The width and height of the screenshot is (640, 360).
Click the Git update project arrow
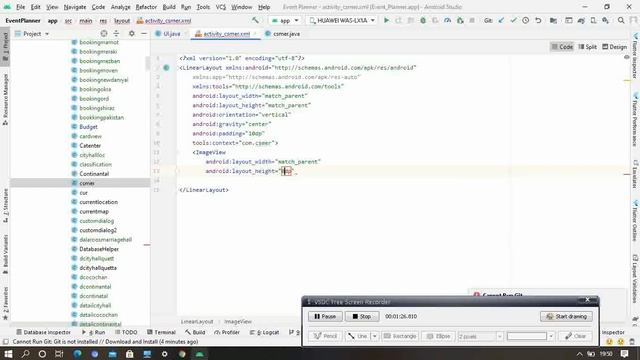(501, 20)
